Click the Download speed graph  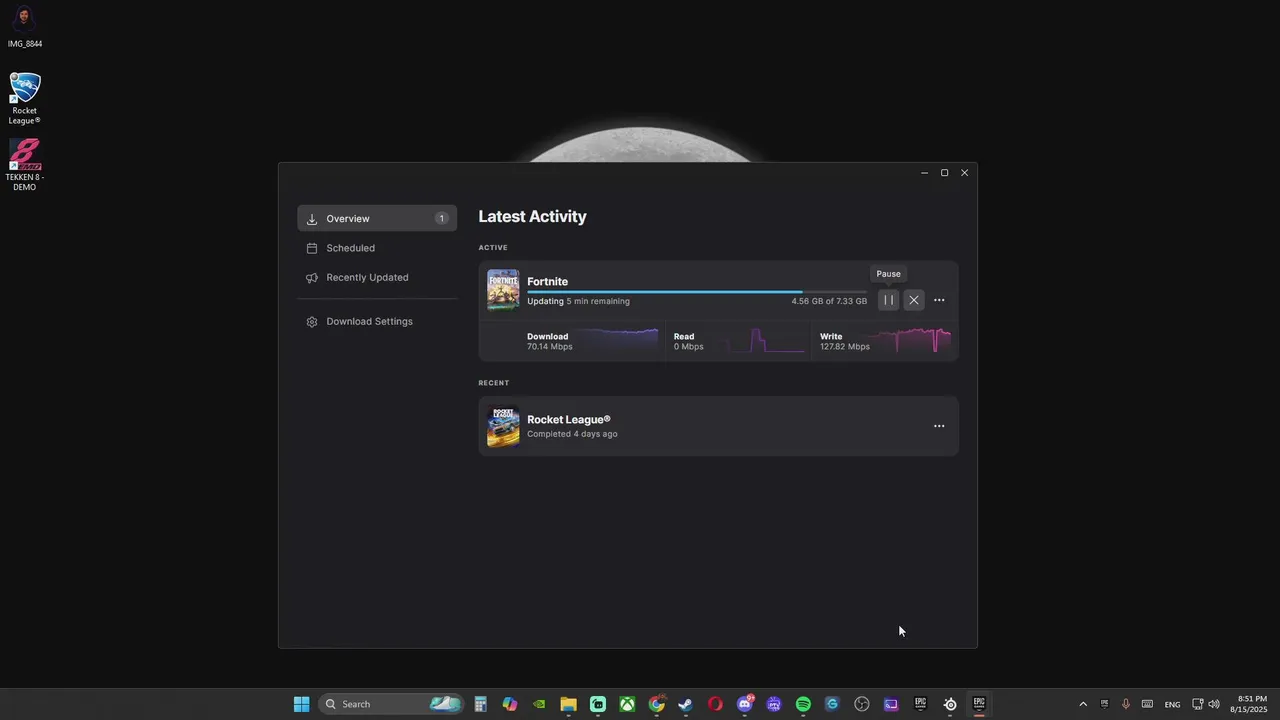618,340
